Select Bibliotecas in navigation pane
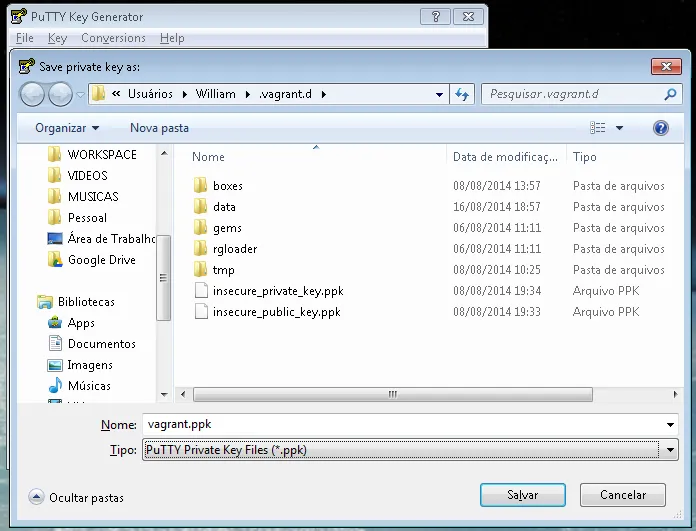The height and width of the screenshot is (531, 696). pos(86,302)
